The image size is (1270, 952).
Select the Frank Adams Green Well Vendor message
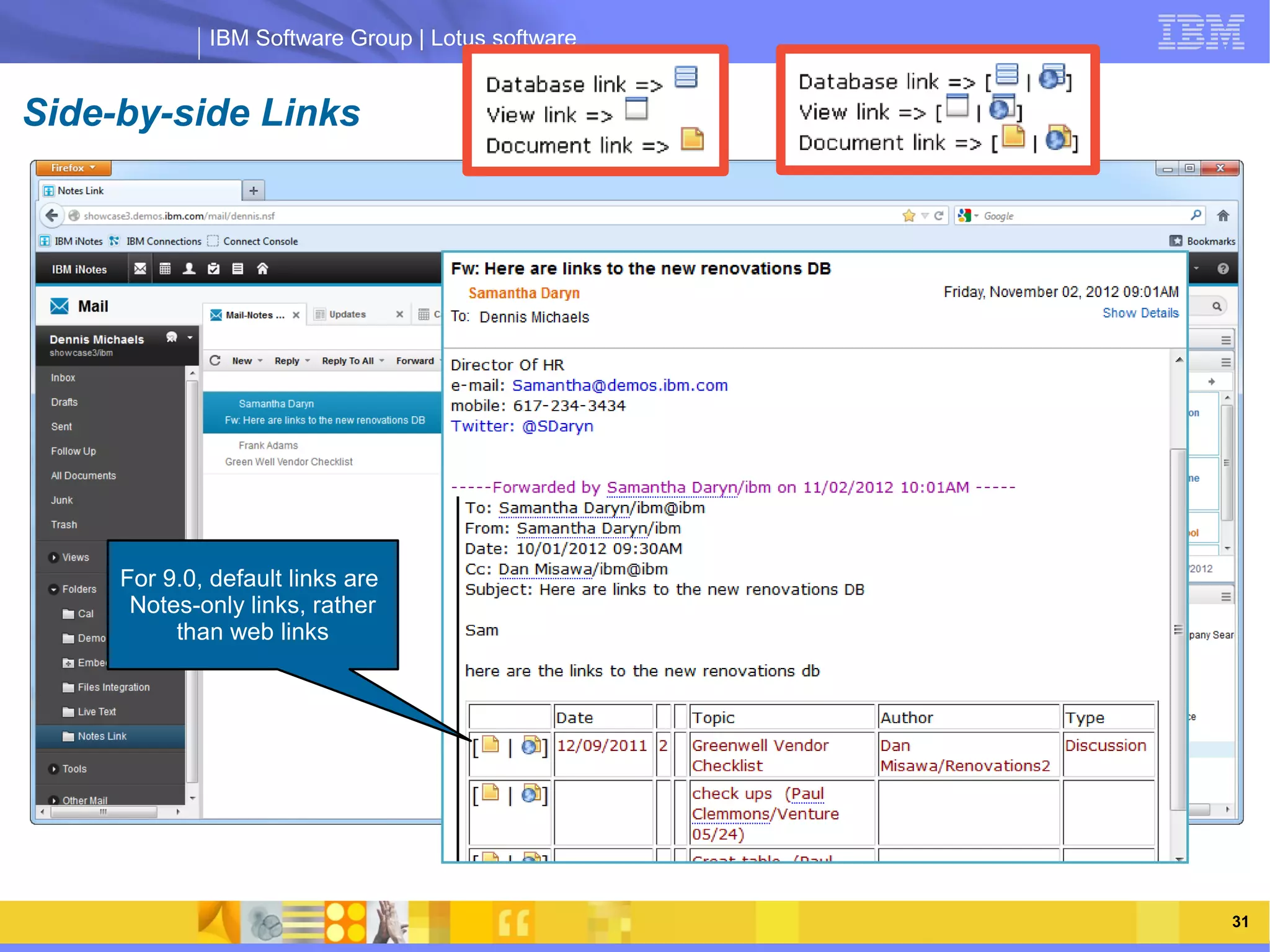click(322, 453)
